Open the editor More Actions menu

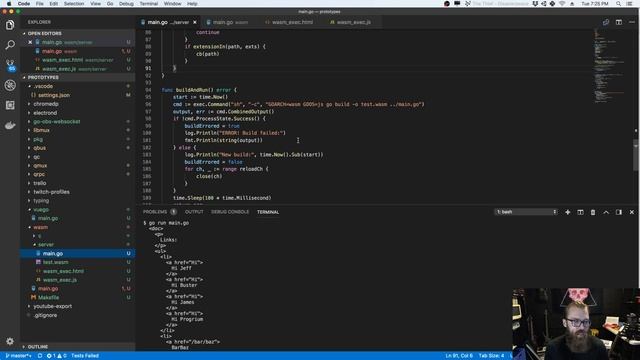pyautogui.click(x=632, y=22)
